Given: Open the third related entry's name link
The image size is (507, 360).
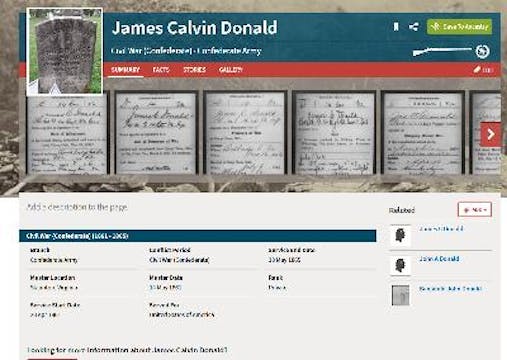Looking at the screenshot, I should tap(450, 289).
